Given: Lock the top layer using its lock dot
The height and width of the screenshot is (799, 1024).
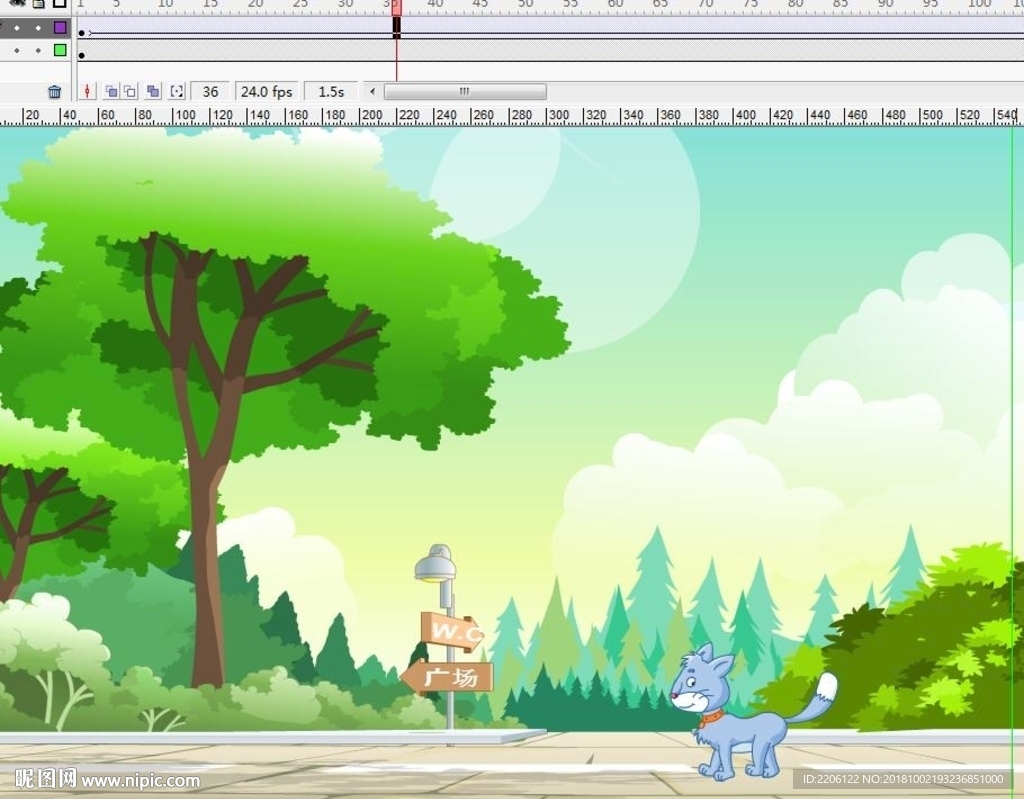Looking at the screenshot, I should pyautogui.click(x=38, y=28).
